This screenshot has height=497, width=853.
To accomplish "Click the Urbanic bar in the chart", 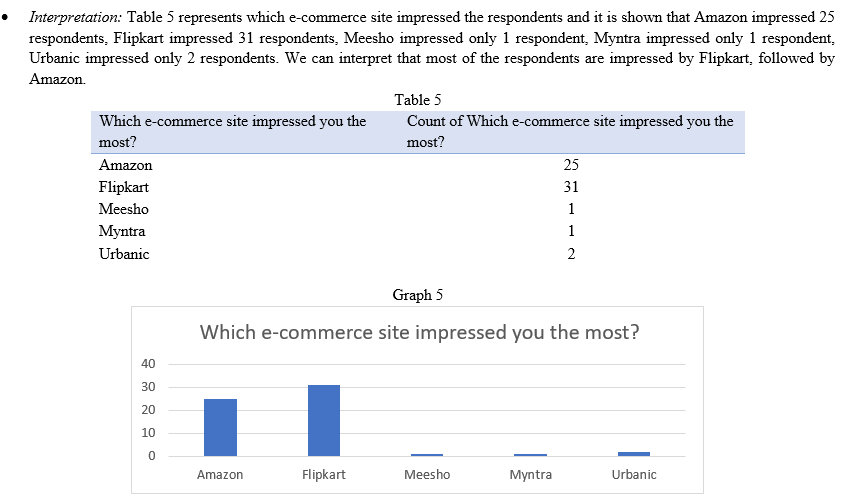I will tap(634, 453).
